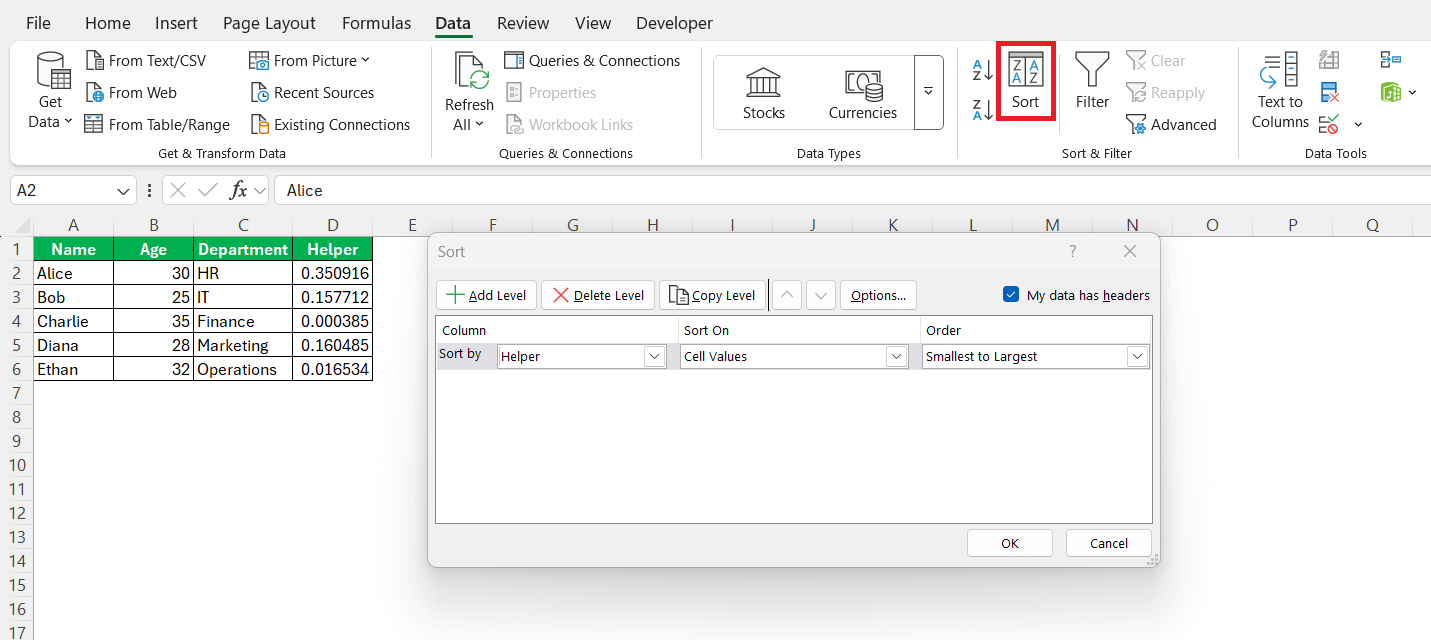The image size is (1431, 640).
Task: Open the File tab
Action: 39,23
